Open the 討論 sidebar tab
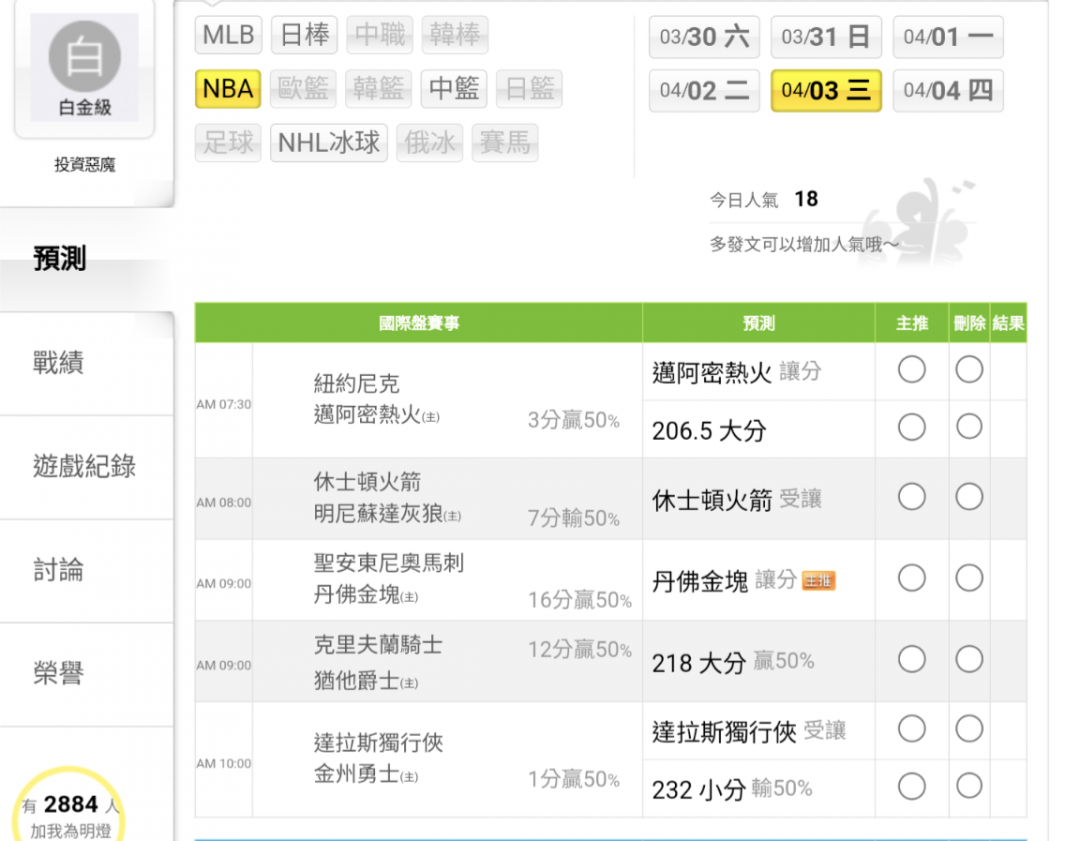 click(87, 571)
